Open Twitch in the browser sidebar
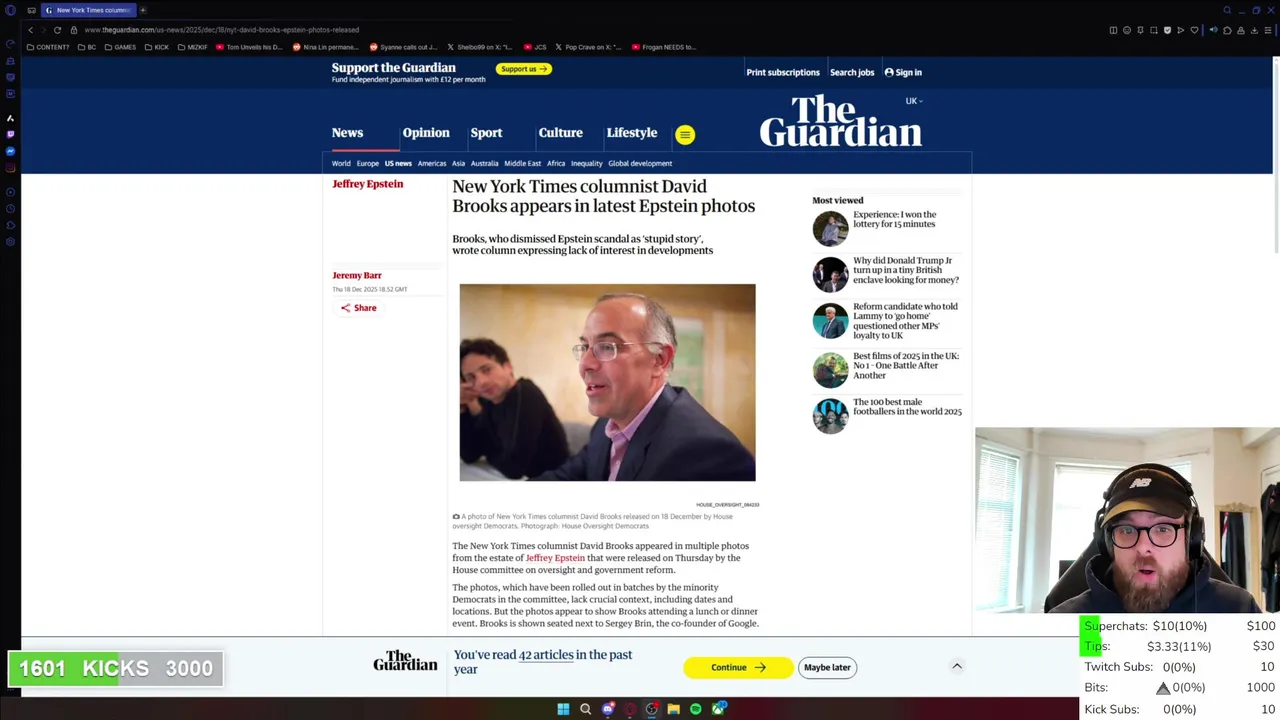Viewport: 1280px width, 720px height. [x=10, y=134]
